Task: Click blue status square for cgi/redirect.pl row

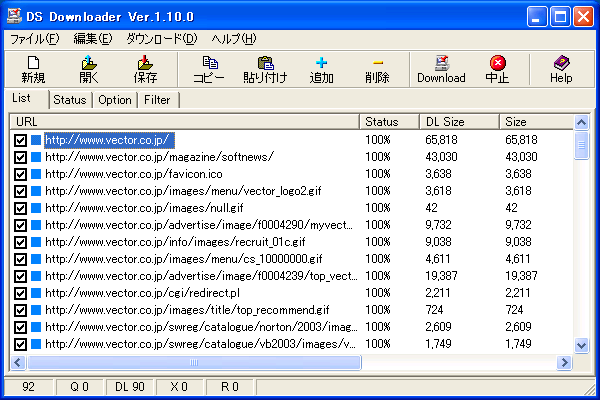Action: coord(36,293)
